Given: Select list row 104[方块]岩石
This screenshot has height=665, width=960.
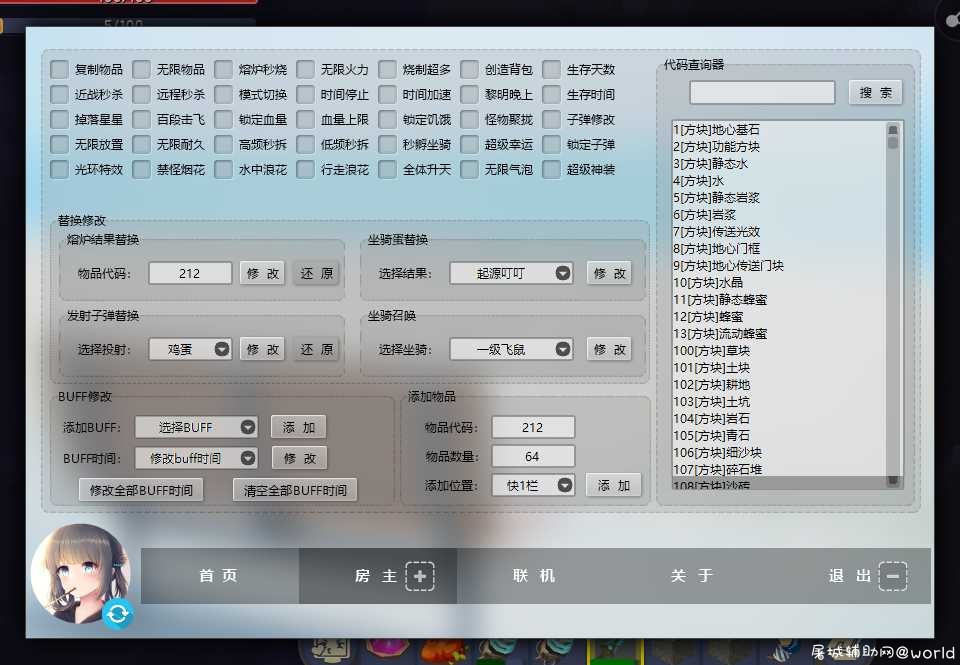Looking at the screenshot, I should [x=779, y=419].
